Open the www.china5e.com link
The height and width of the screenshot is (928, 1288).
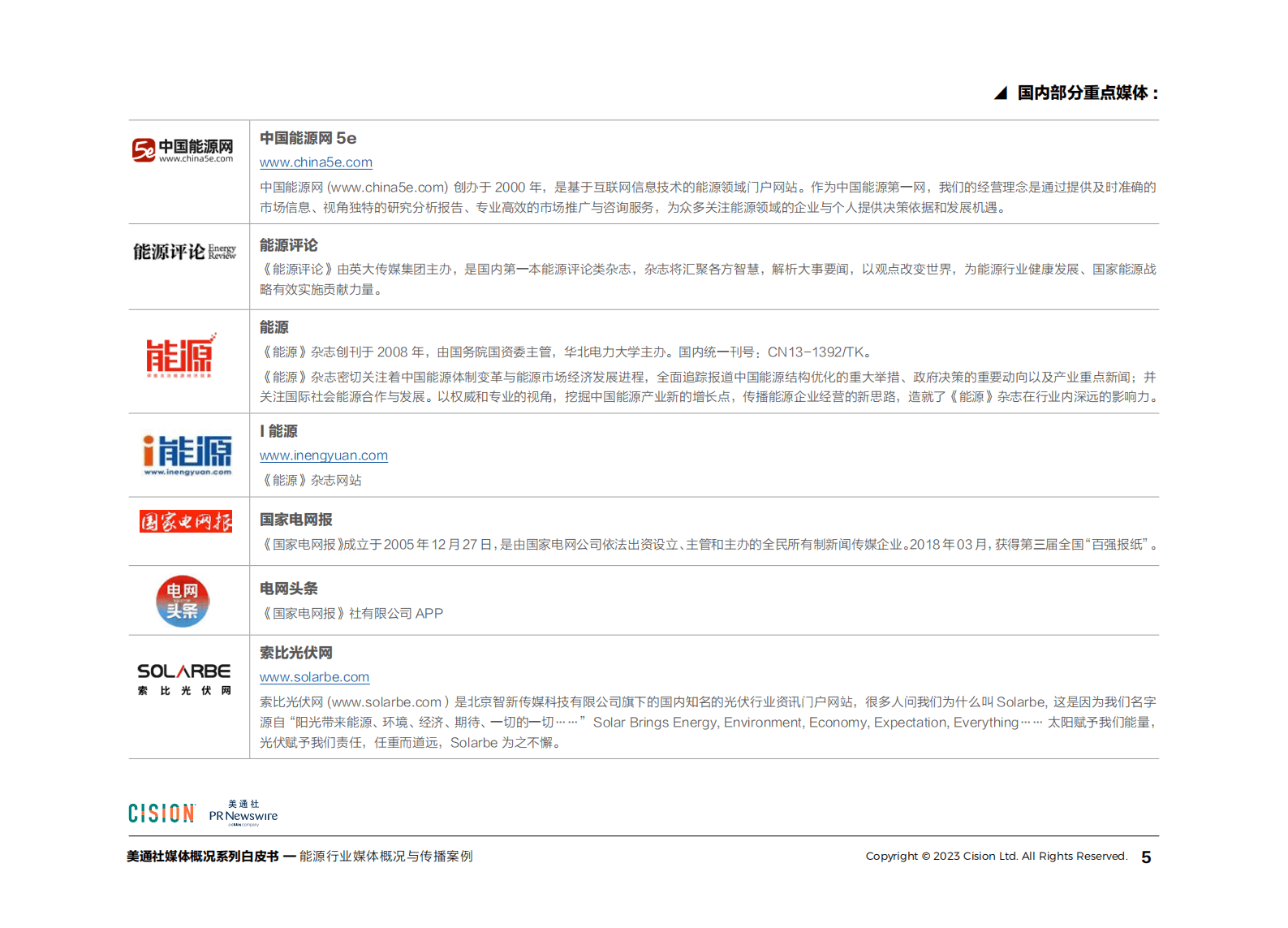point(316,162)
